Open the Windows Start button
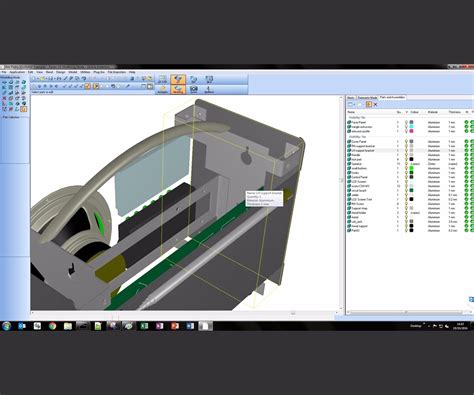The width and height of the screenshot is (474, 395). [x=6, y=326]
